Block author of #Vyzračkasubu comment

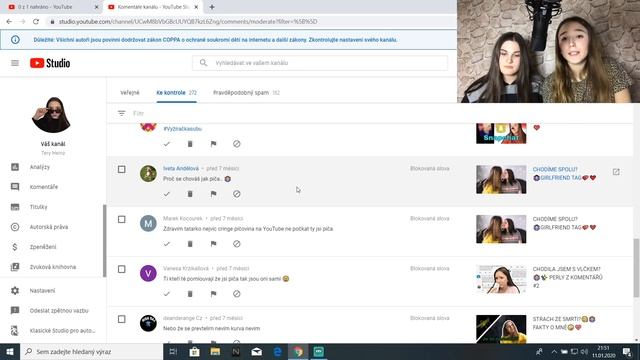237,144
